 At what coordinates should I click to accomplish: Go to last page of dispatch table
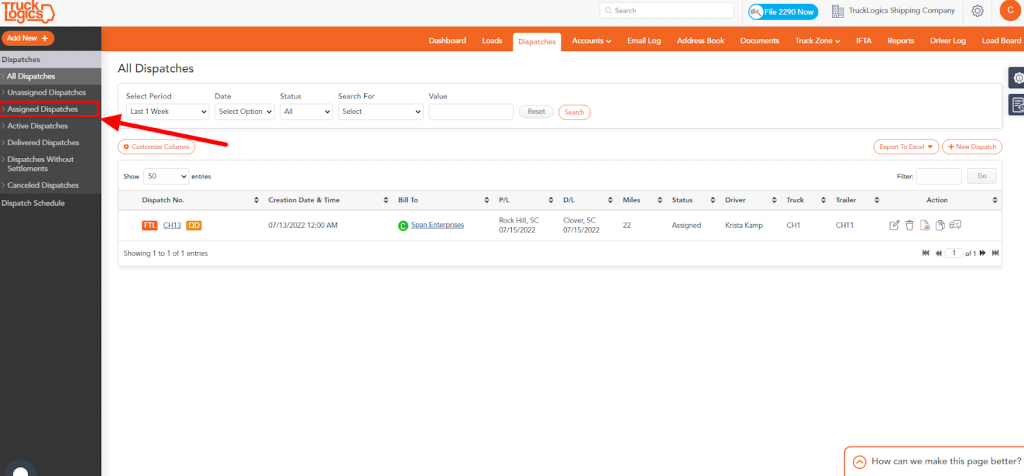coord(995,253)
